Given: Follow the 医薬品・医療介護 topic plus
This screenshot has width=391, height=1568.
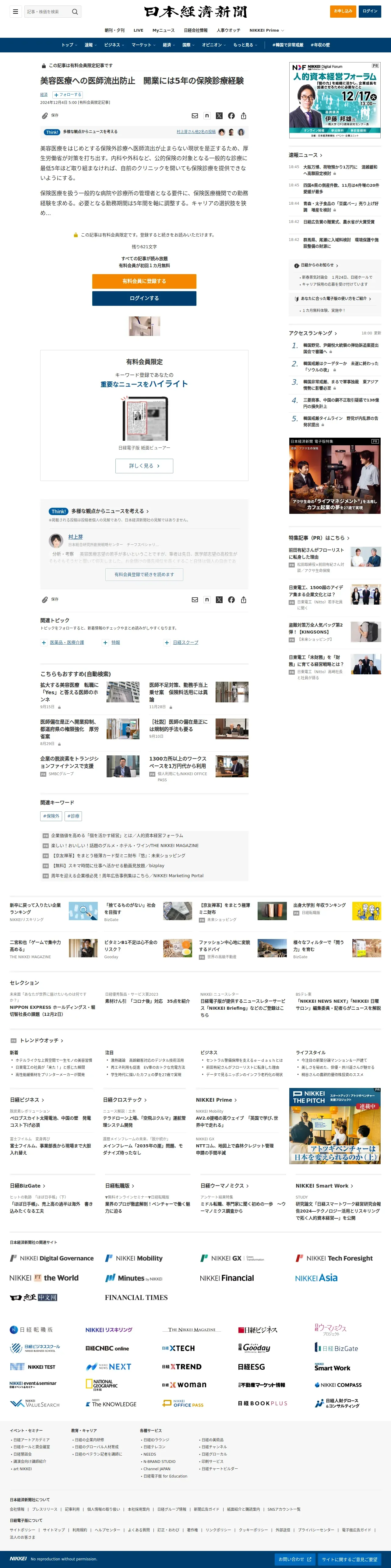Looking at the screenshot, I should (x=43, y=642).
